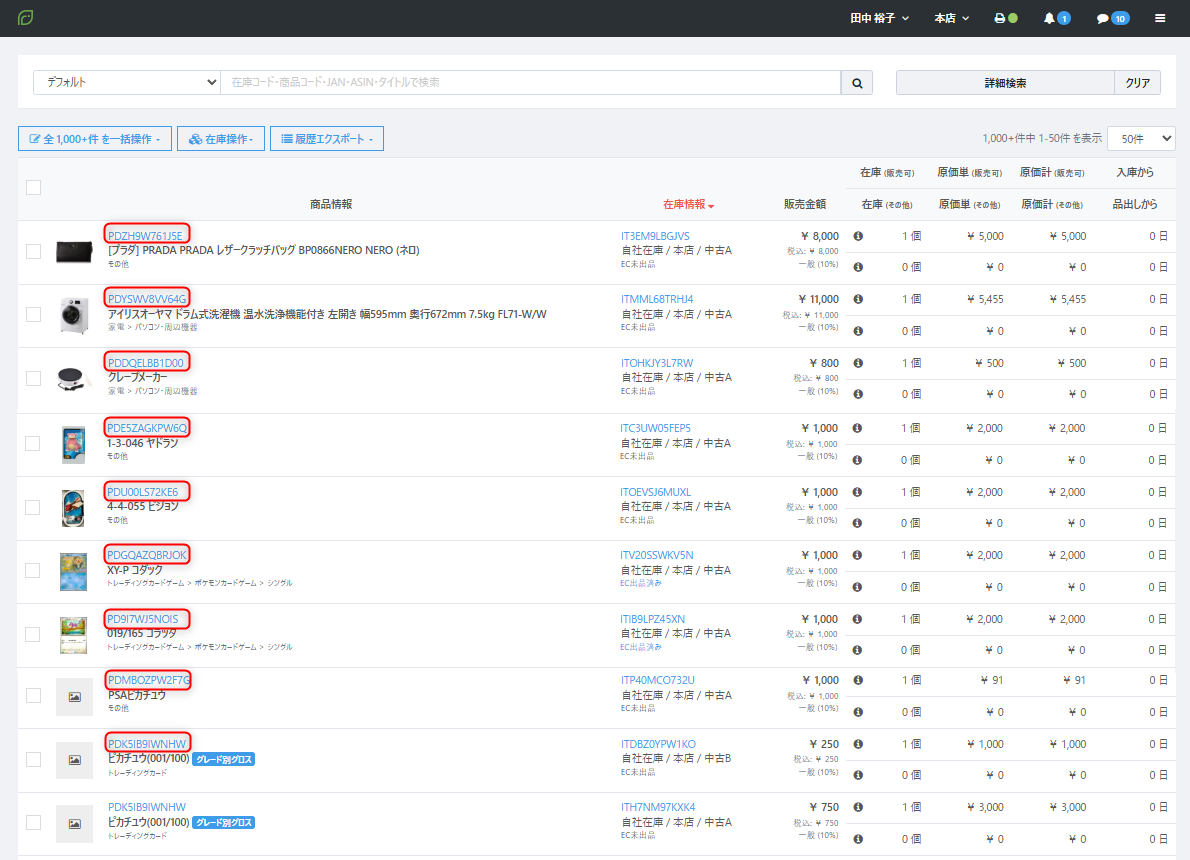
Task: Select the クレープメーカー row checkbox
Action: click(x=33, y=378)
